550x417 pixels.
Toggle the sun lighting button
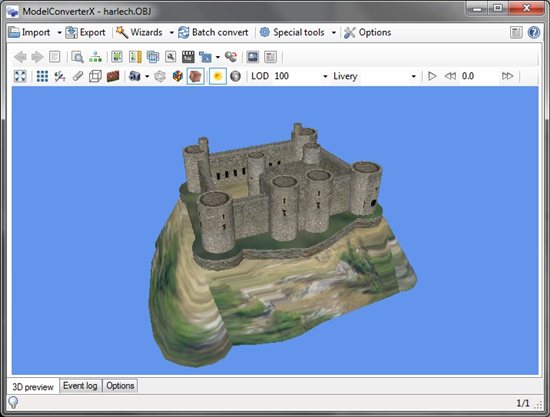coord(217,76)
